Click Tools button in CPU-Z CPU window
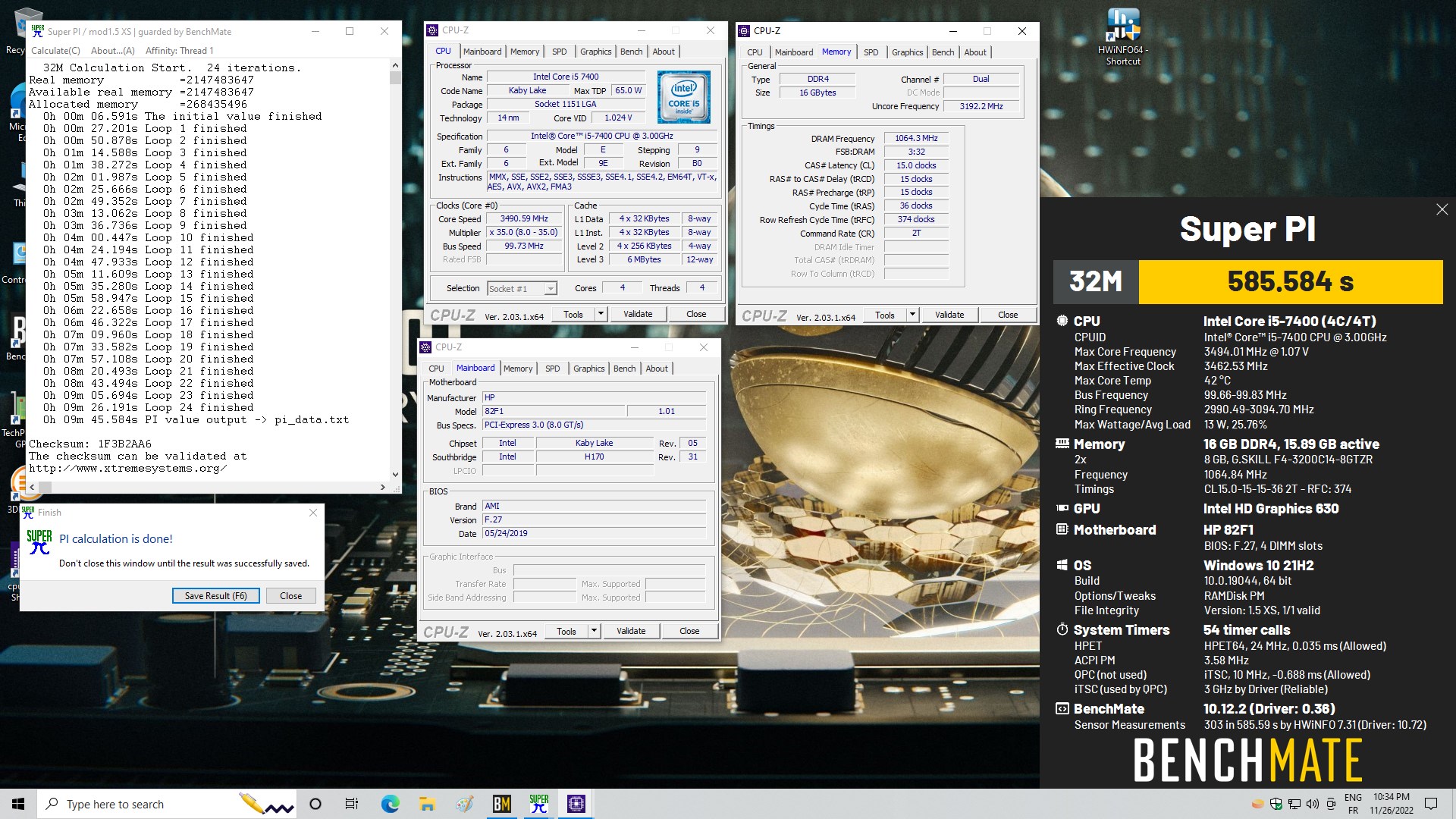 point(573,314)
